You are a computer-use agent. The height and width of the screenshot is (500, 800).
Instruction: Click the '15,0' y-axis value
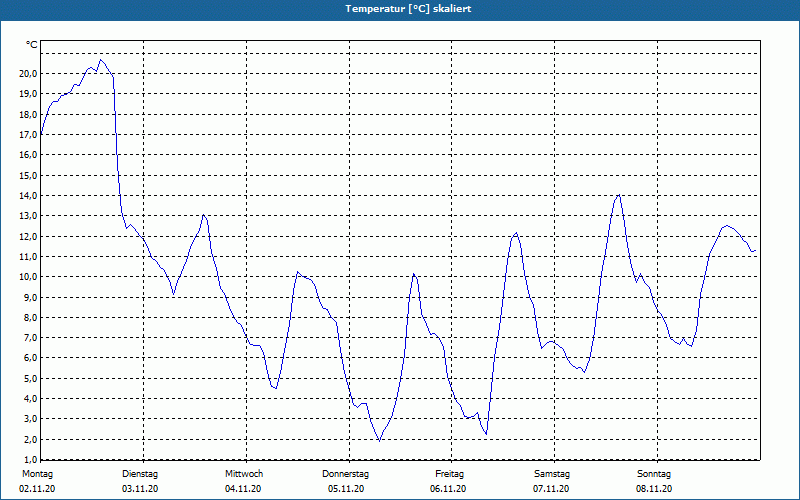click(28, 175)
